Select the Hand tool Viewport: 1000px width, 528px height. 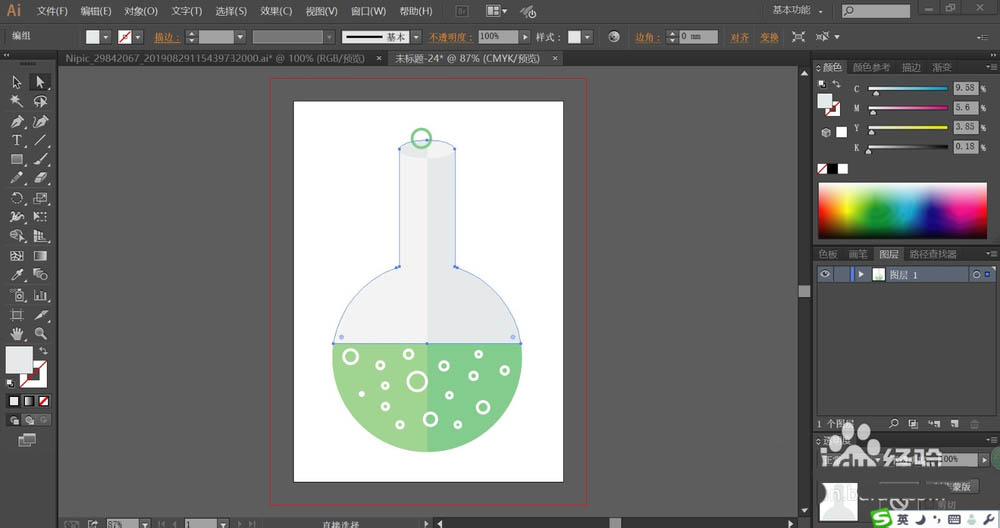(x=17, y=334)
